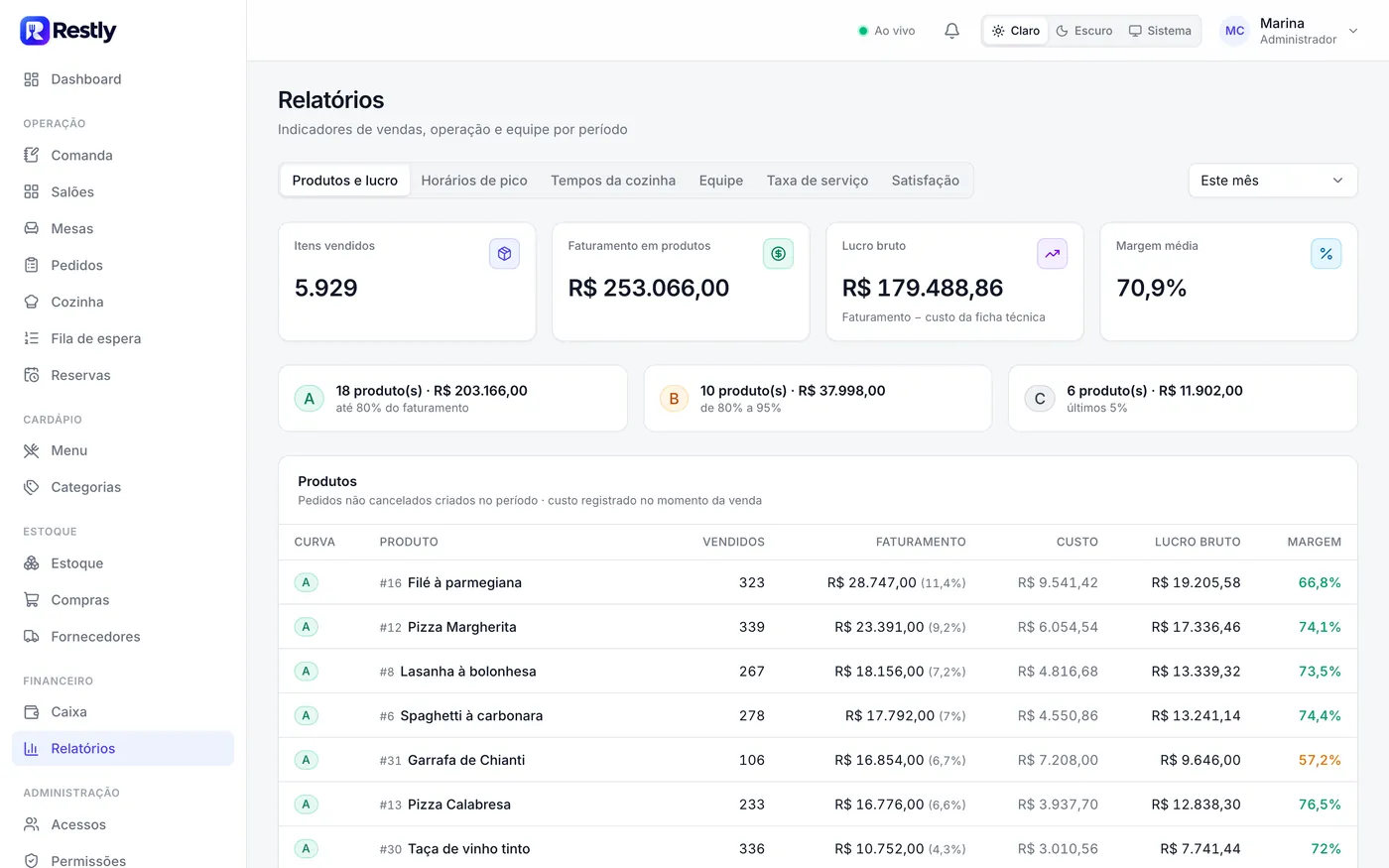Click Pizza Margherita product name
The image size is (1389, 868).
462,627
